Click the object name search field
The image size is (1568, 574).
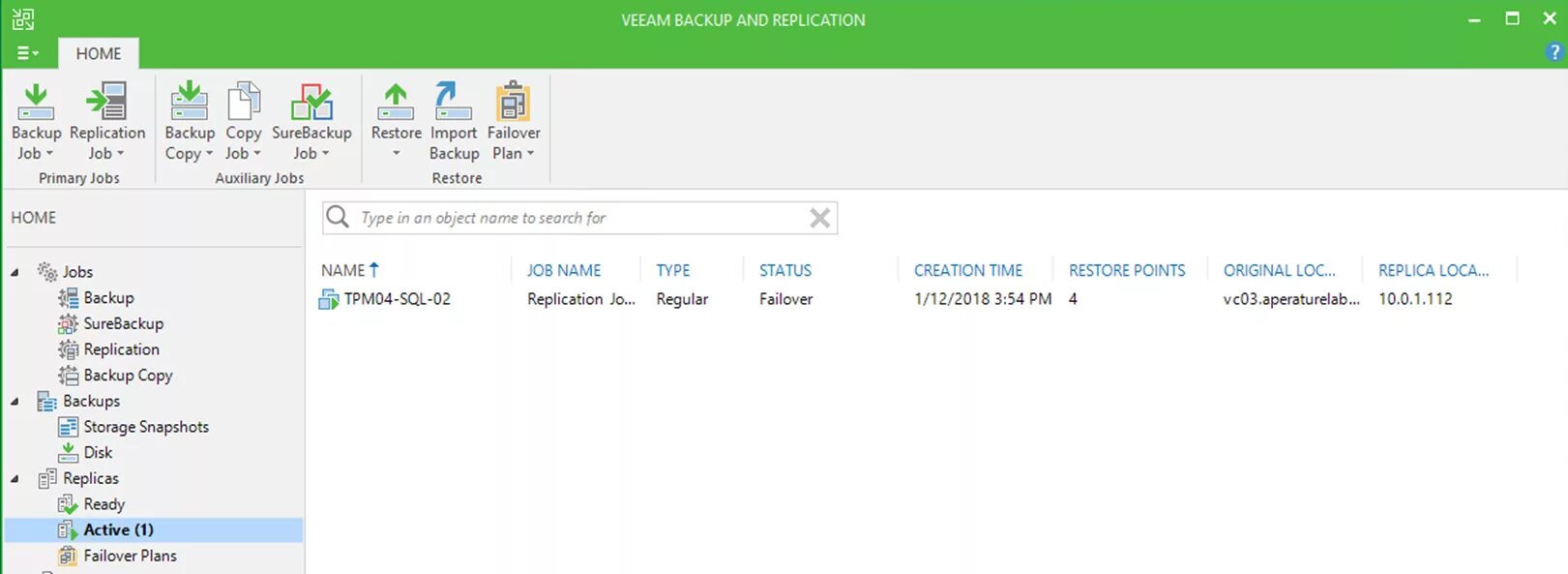tap(580, 218)
